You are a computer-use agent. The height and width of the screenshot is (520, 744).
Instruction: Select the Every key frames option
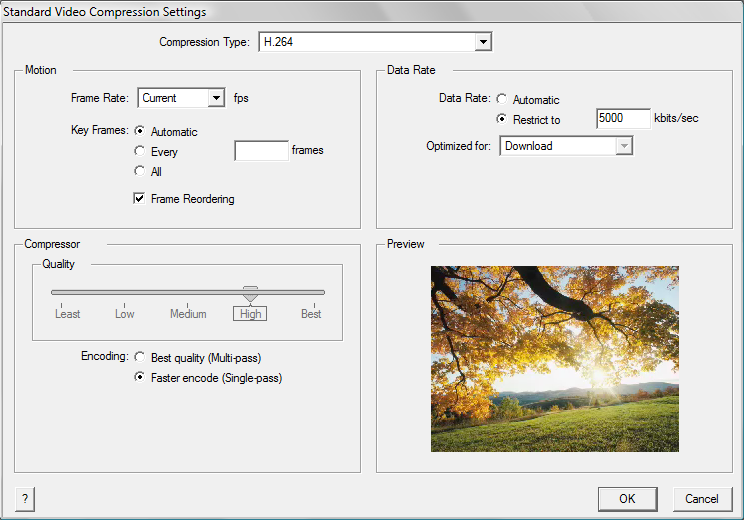click(x=140, y=152)
